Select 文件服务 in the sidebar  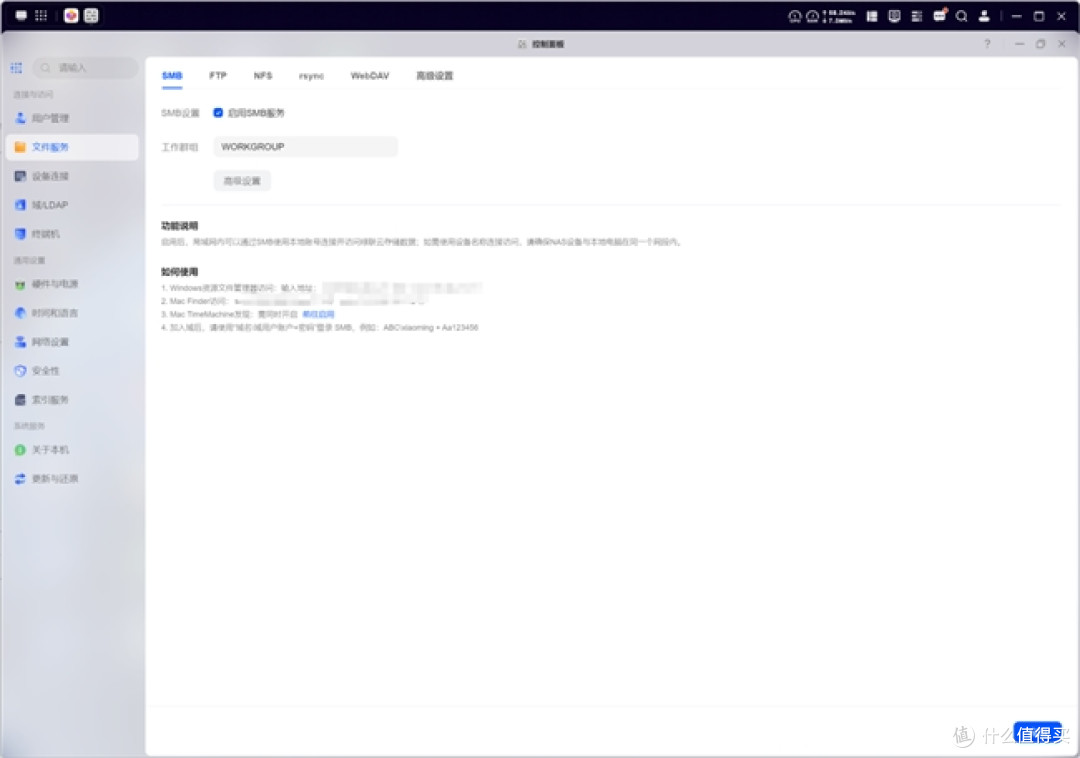(72, 147)
